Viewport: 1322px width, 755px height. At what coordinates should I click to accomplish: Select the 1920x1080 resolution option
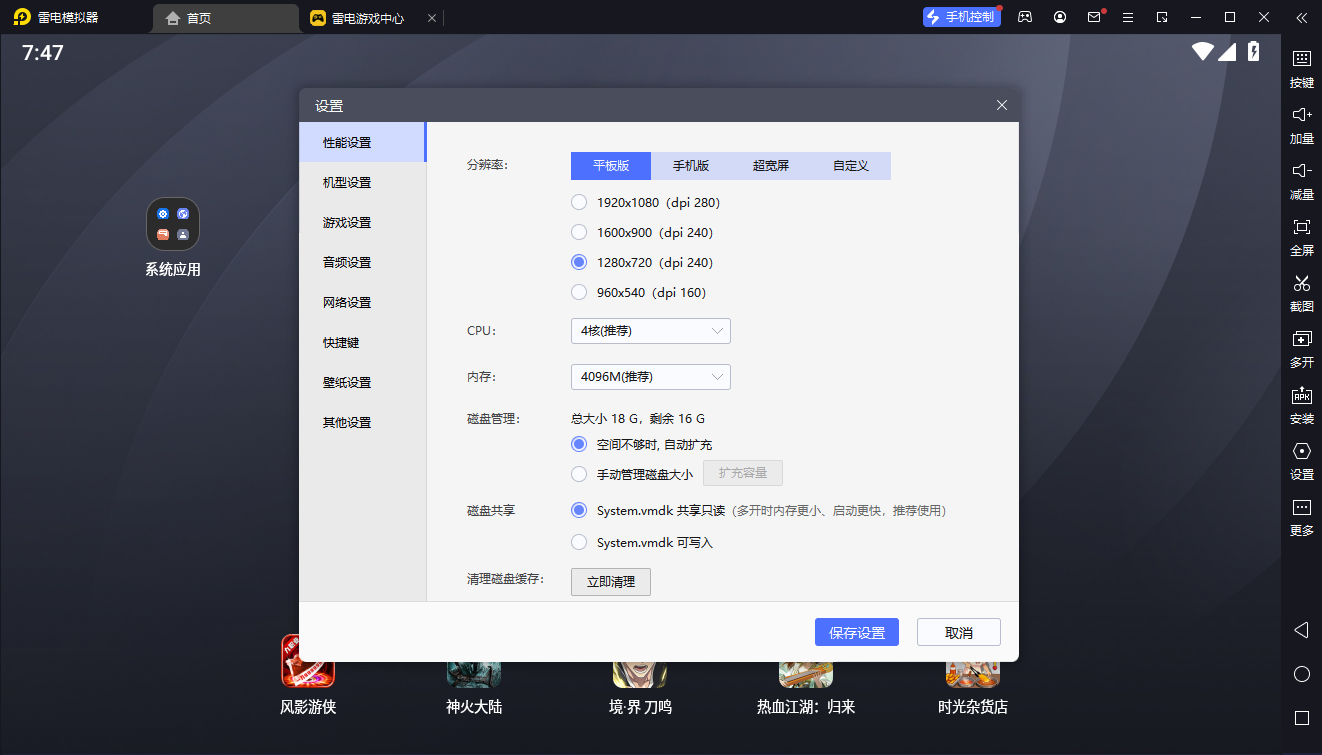coord(579,203)
